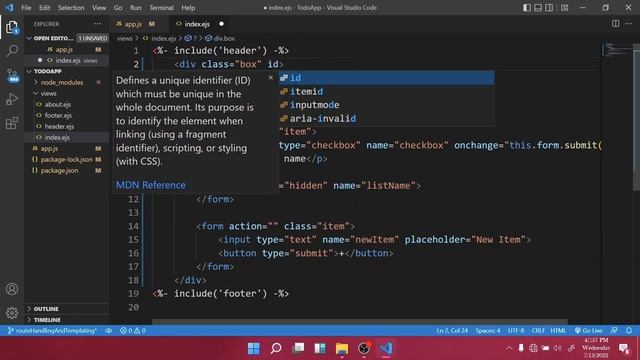Open the Customize Layout icon
Viewport: 640px width, 360px height.
click(564, 8)
